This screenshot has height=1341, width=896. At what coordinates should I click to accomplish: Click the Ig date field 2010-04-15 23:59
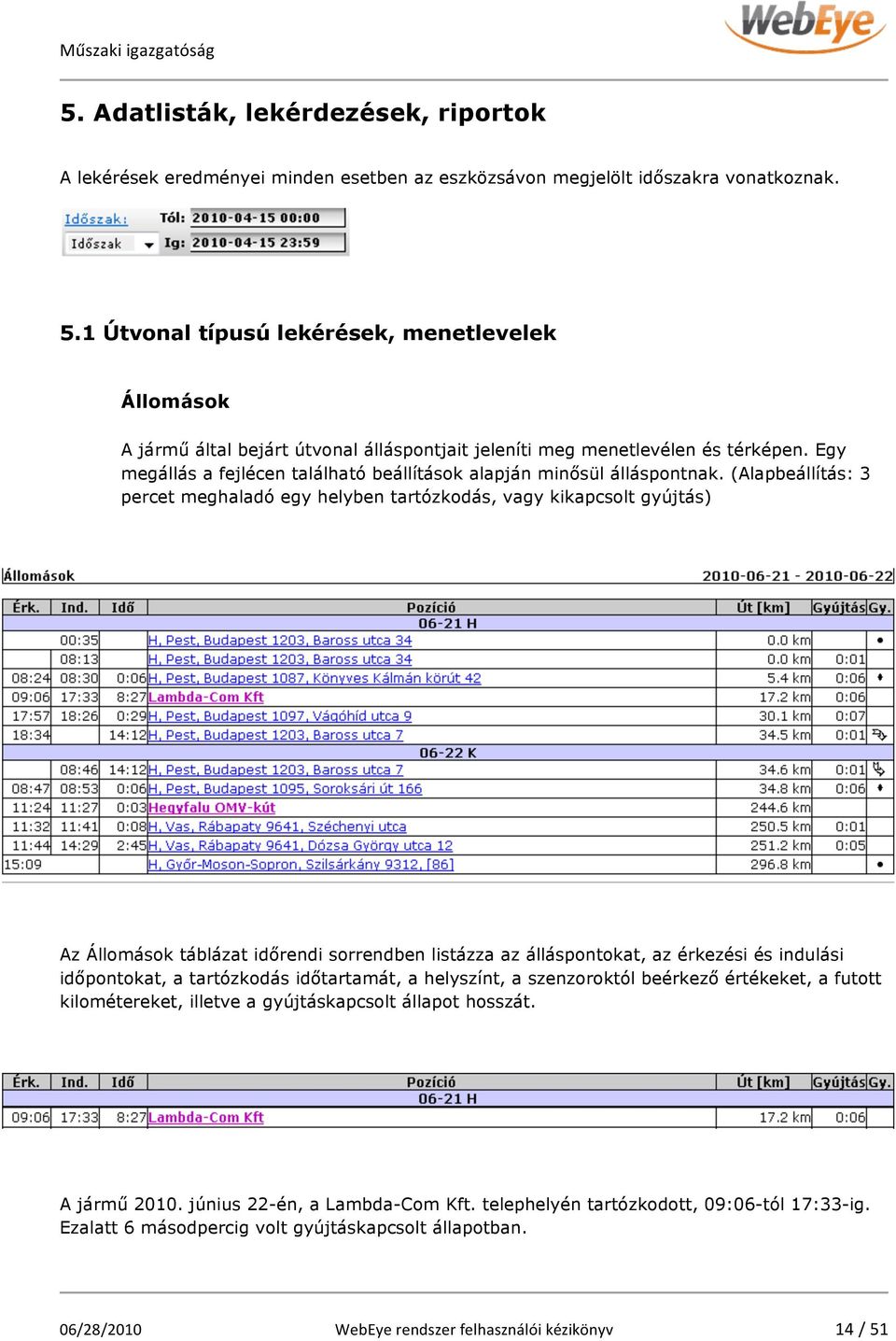click(x=267, y=243)
